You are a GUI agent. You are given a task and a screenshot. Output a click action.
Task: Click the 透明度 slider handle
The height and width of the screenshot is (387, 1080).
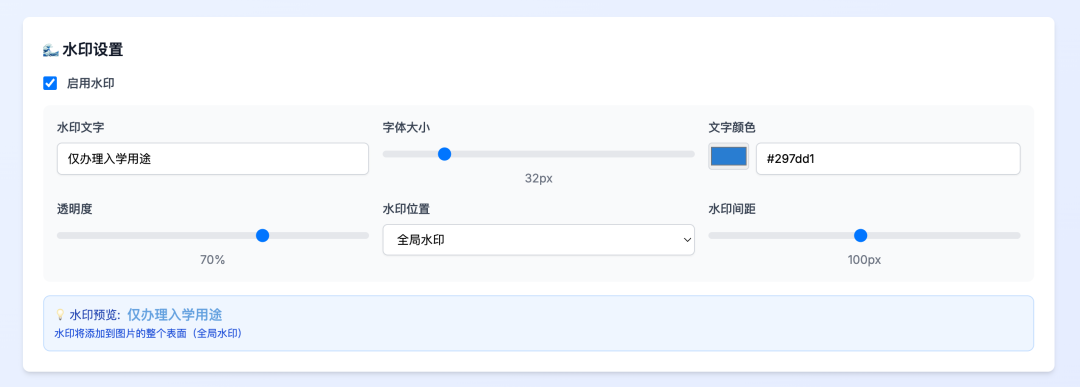tap(262, 236)
